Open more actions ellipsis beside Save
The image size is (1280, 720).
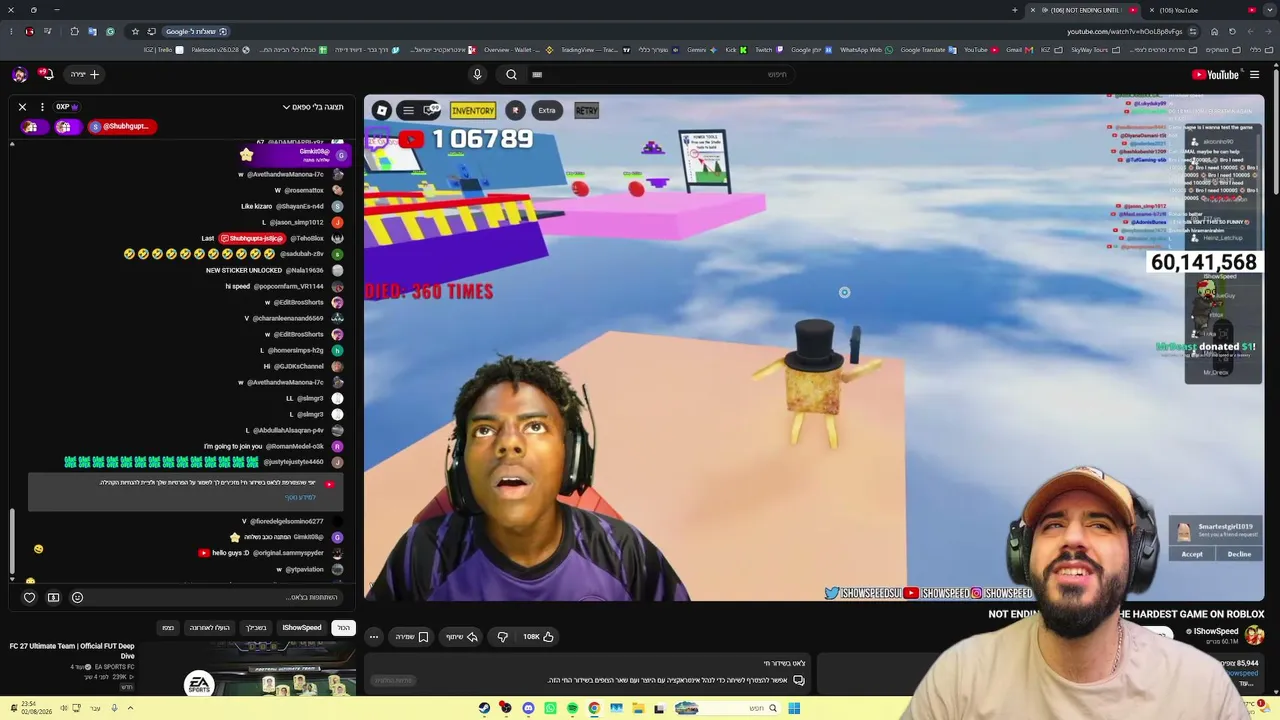[x=374, y=636]
